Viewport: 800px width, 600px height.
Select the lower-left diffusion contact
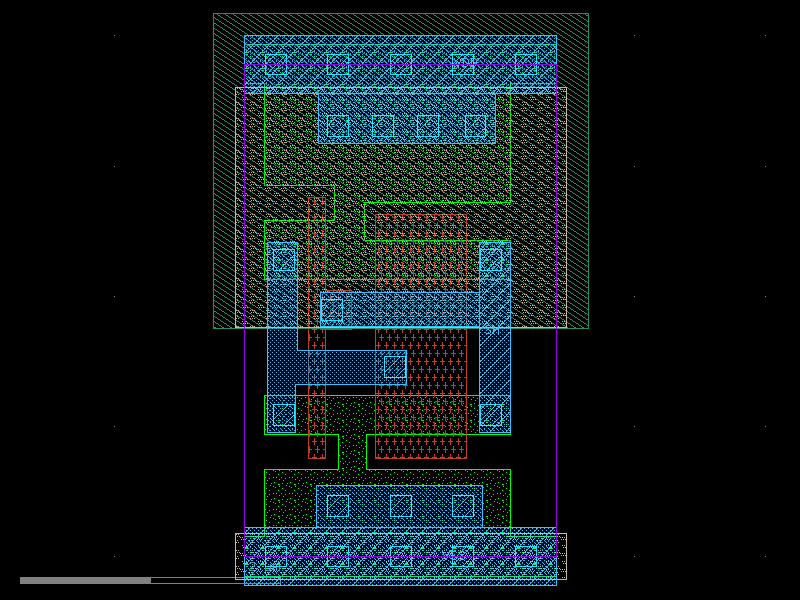point(284,415)
